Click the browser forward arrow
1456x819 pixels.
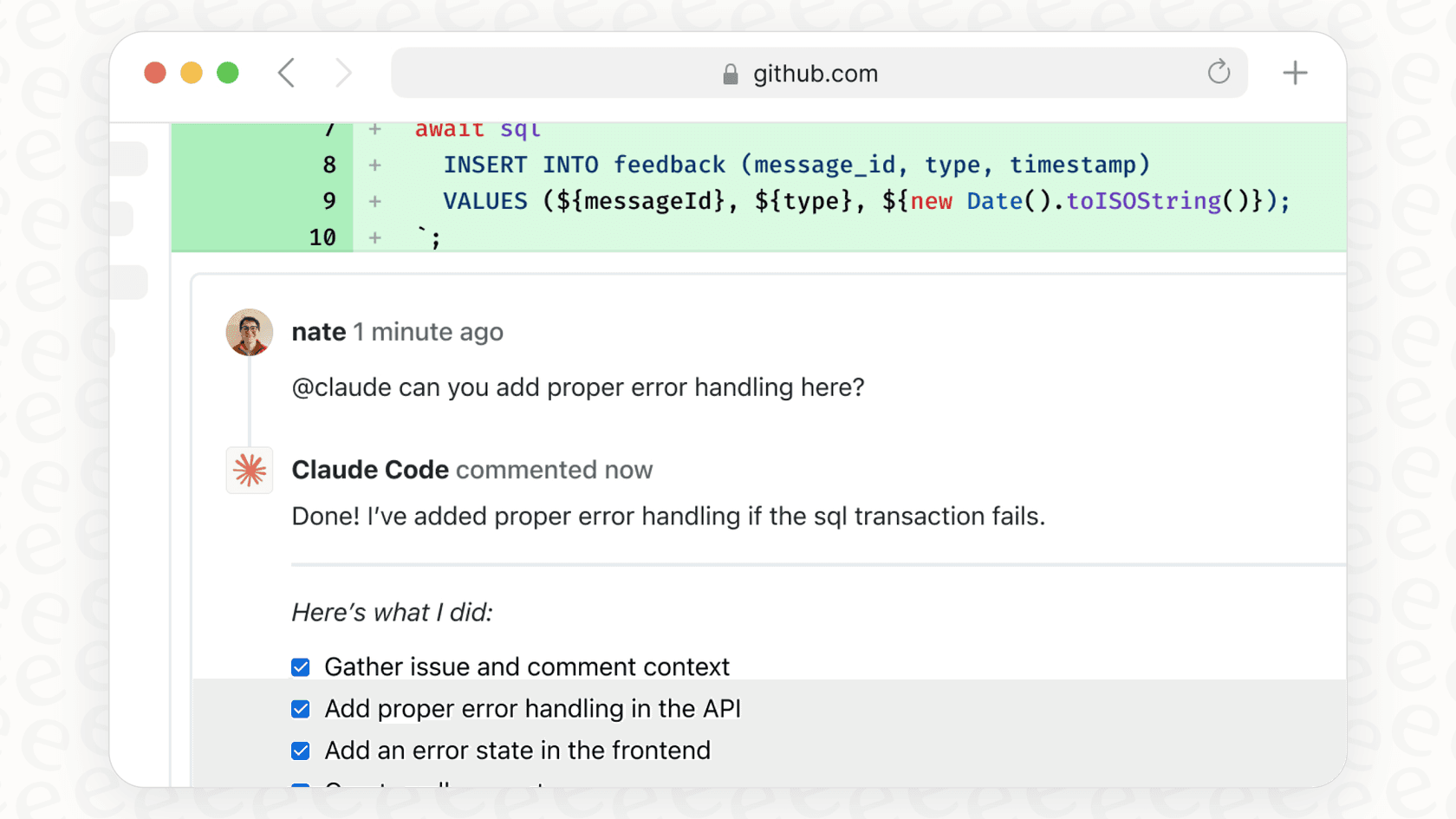click(x=343, y=74)
